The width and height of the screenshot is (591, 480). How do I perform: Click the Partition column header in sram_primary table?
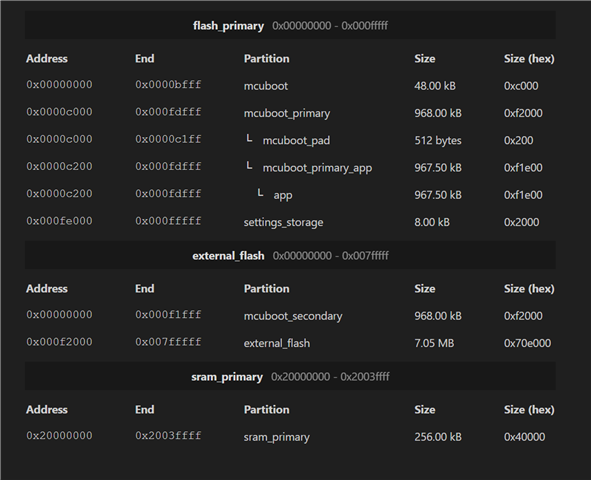point(266,410)
